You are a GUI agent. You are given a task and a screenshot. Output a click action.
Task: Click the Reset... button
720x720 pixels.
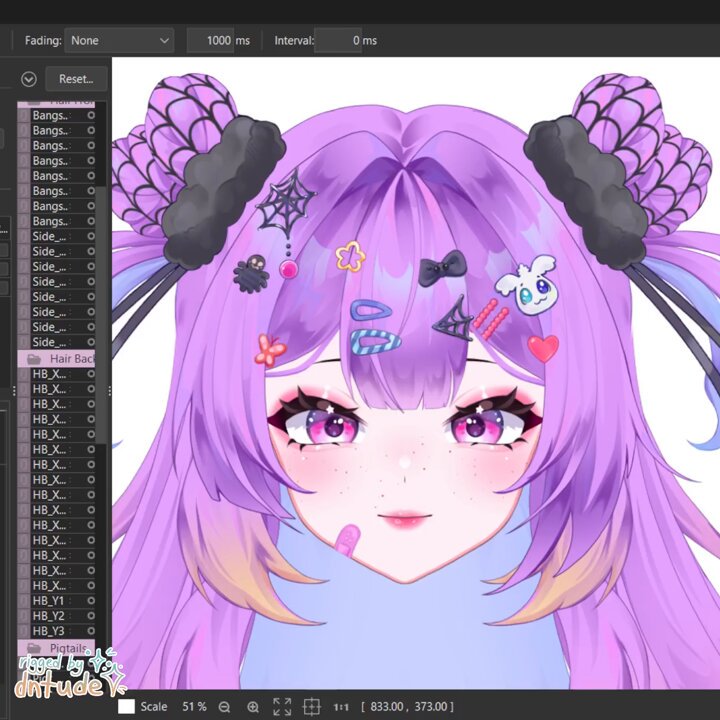pos(76,79)
